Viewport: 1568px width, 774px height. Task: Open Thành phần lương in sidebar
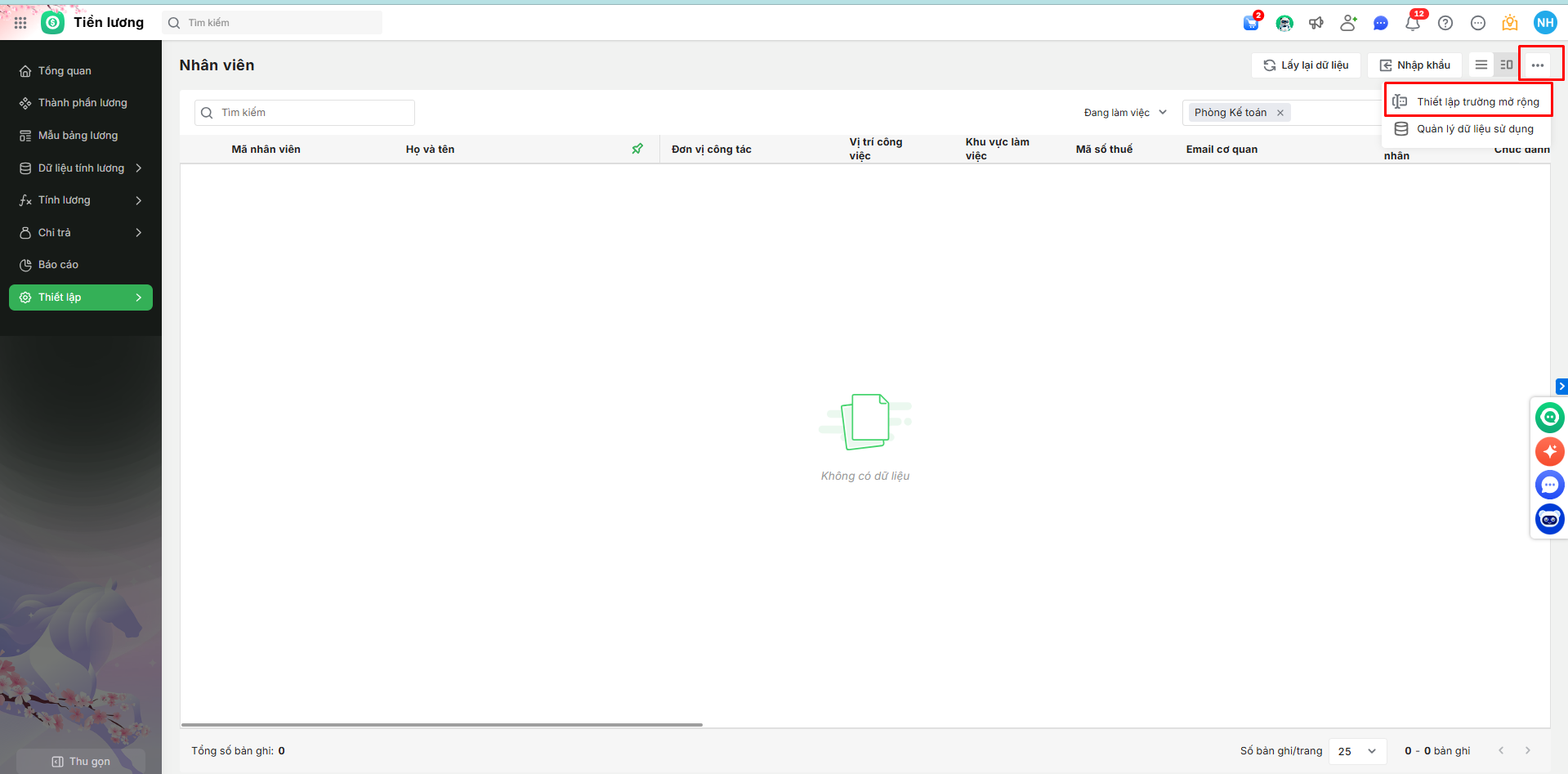click(x=81, y=103)
